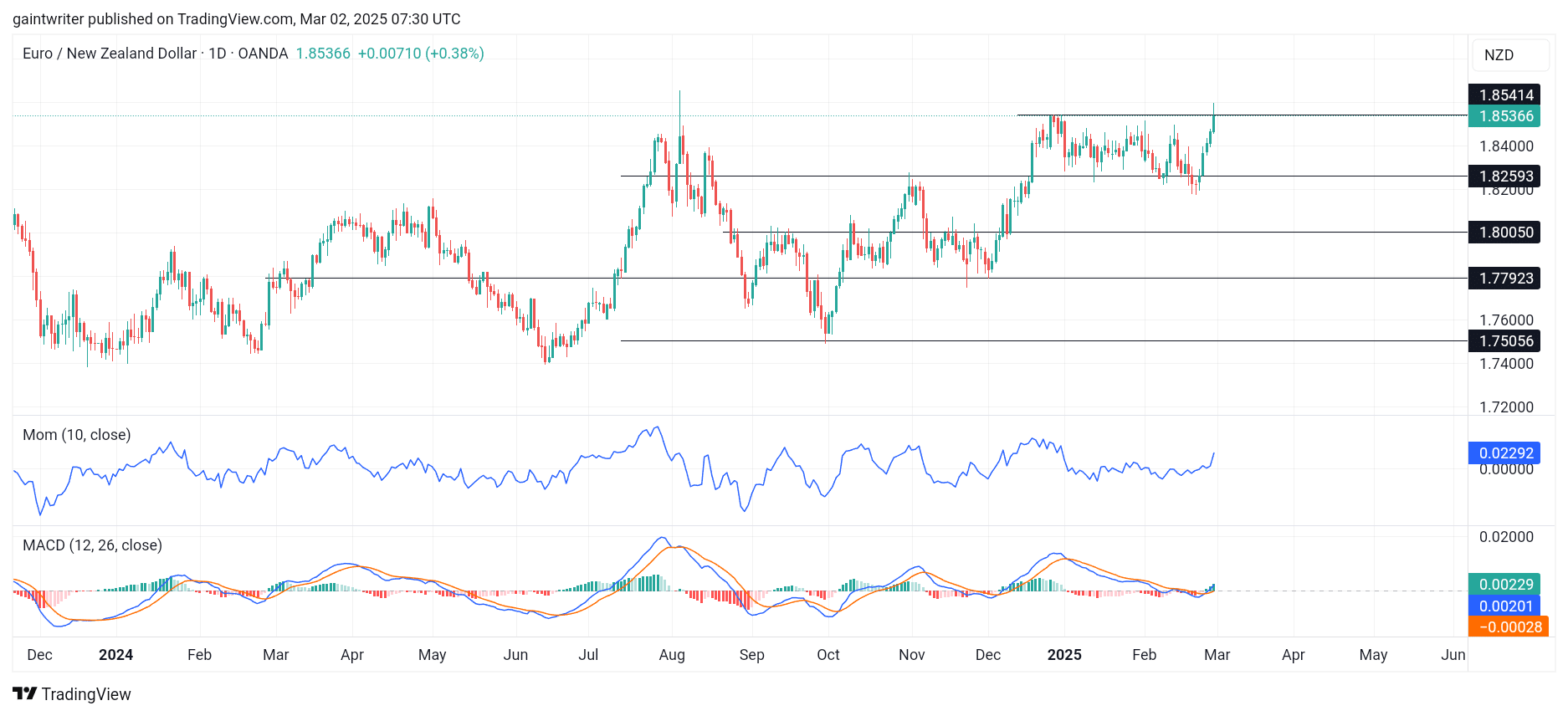
Task: Click the Aug label on time axis
Action: click(672, 655)
